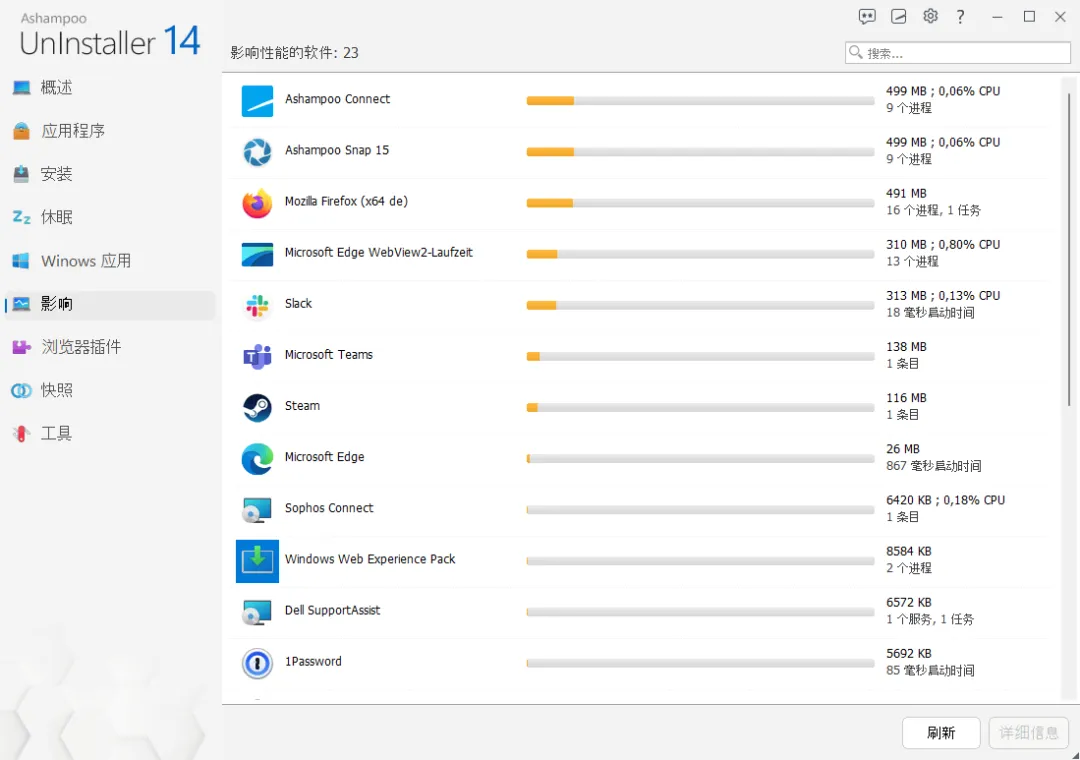Viewport: 1080px width, 760px height.
Task: Click the 详细信息 details button
Action: pos(1028,732)
